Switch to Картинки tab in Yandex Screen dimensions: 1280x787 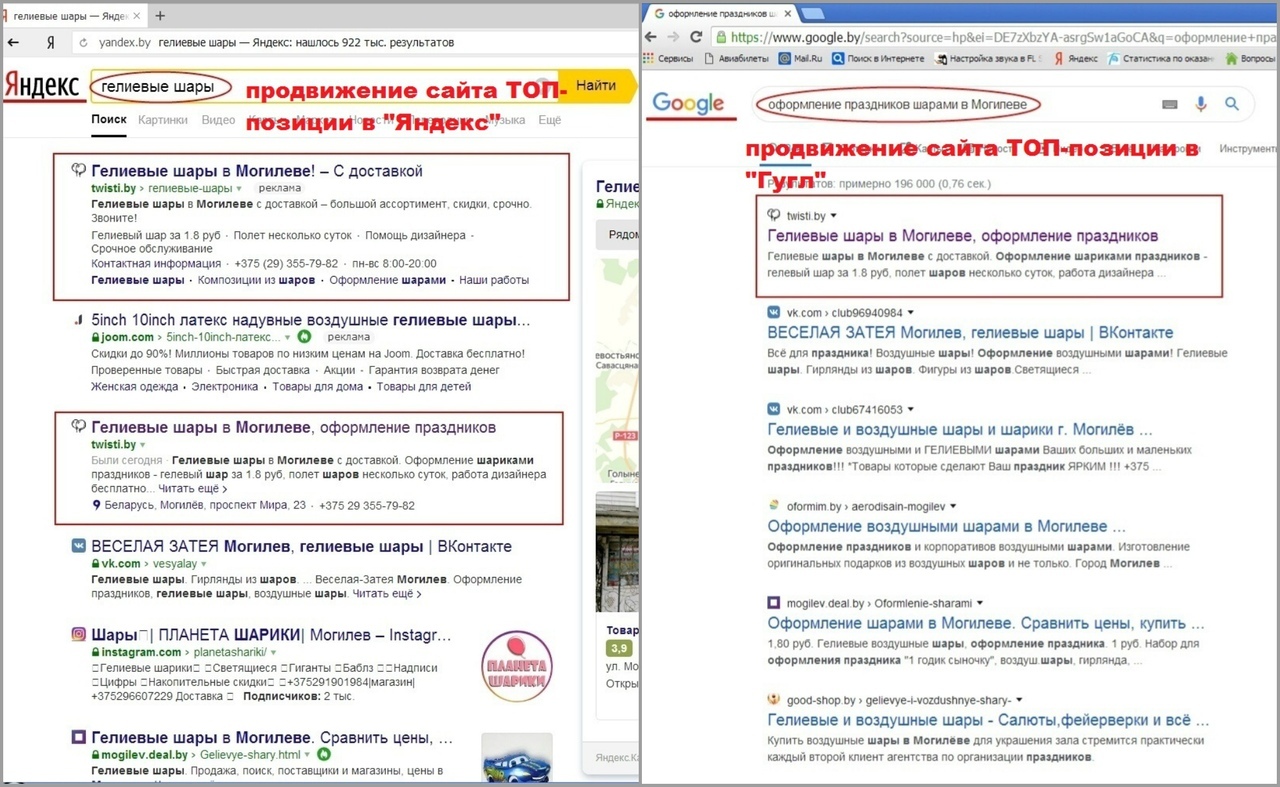pyautogui.click(x=163, y=120)
